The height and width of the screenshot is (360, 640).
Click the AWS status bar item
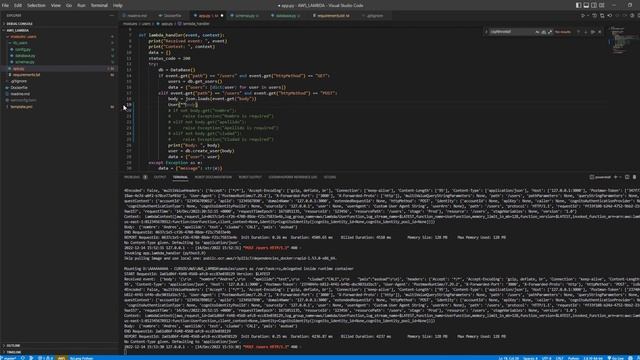61,358
